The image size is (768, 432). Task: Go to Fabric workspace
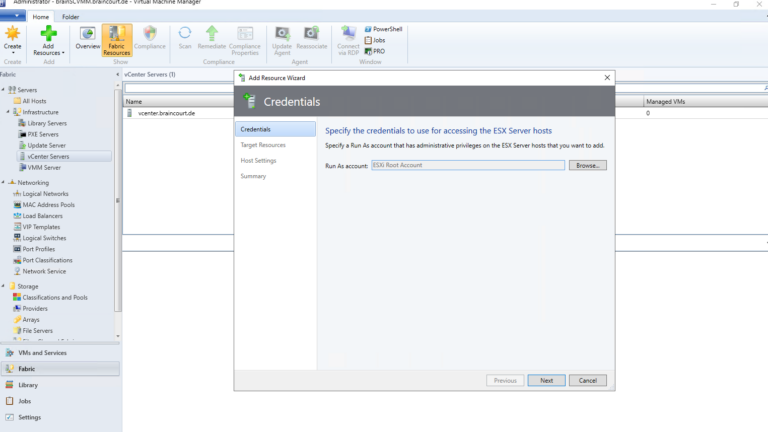click(x=60, y=369)
